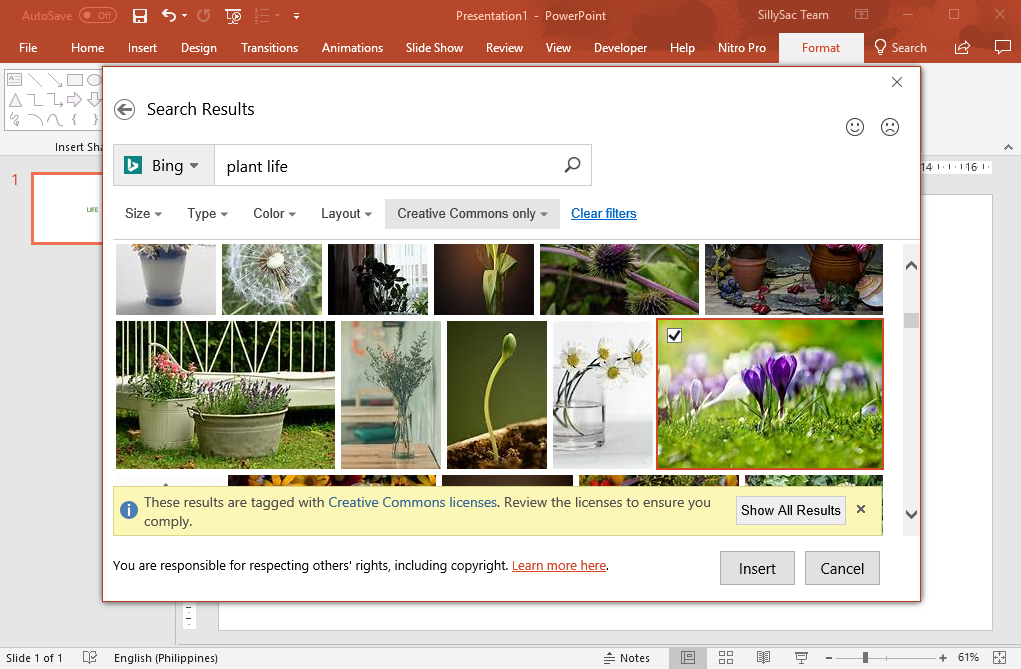Click the frowning face feedback icon
The width and height of the screenshot is (1021, 669).
[889, 127]
